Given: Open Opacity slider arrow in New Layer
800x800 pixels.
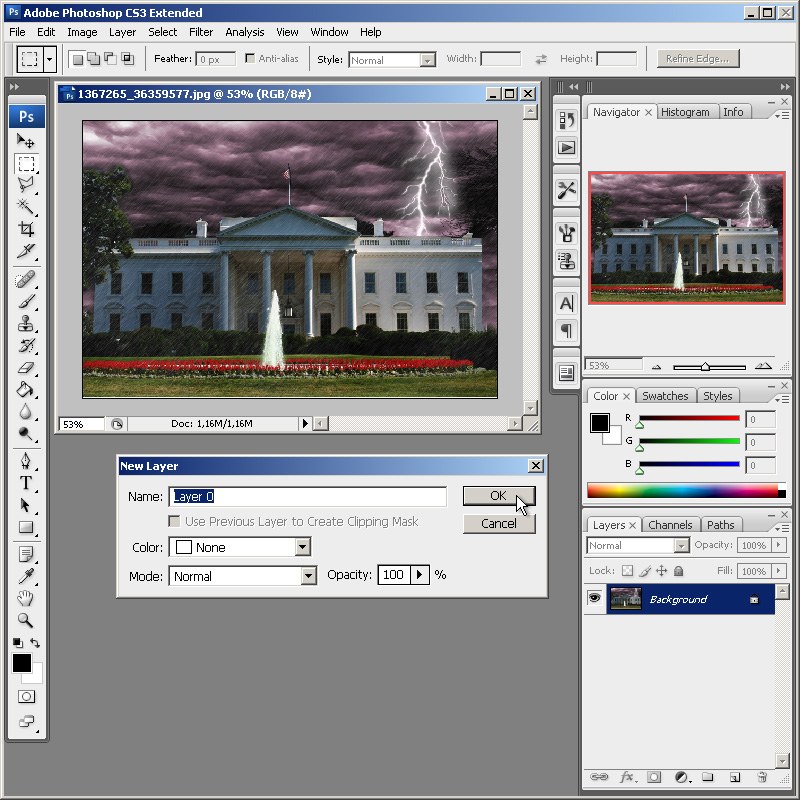Looking at the screenshot, I should click(419, 575).
